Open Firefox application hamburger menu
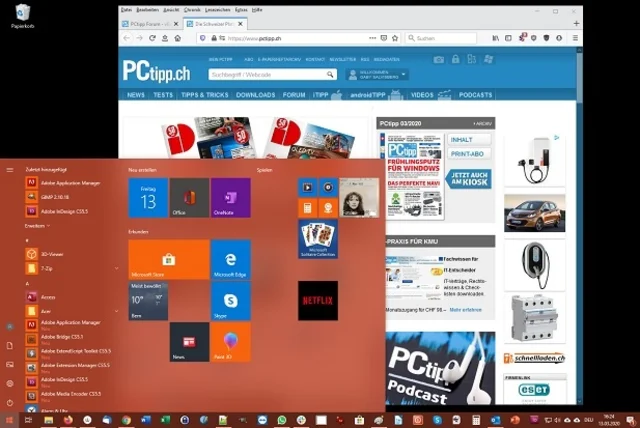Screen dimensions: 640x428 [575, 38]
